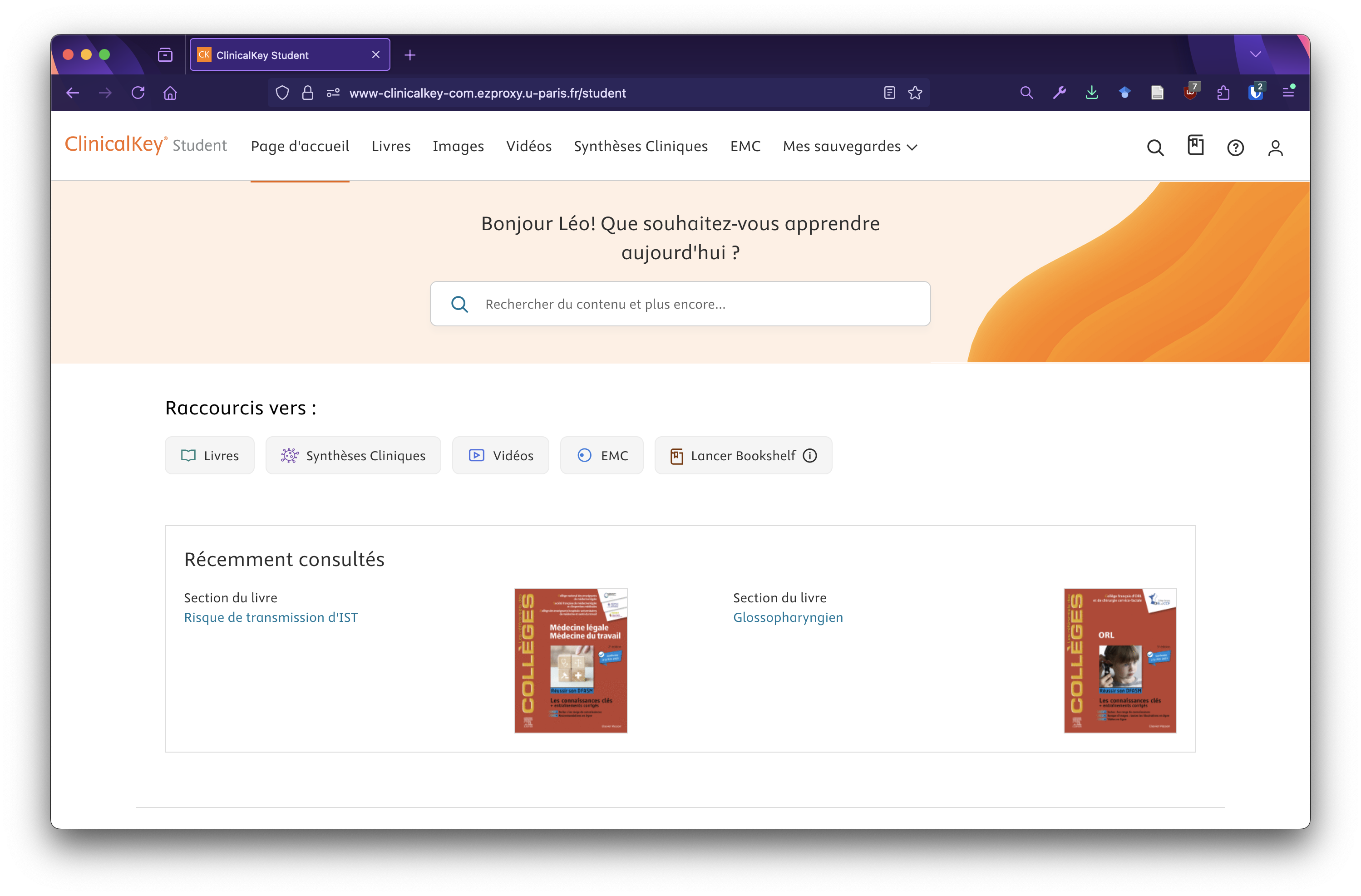Open Bitwarden shield icon with badge 2
Screen dimensions: 1361x896
click(x=1256, y=92)
